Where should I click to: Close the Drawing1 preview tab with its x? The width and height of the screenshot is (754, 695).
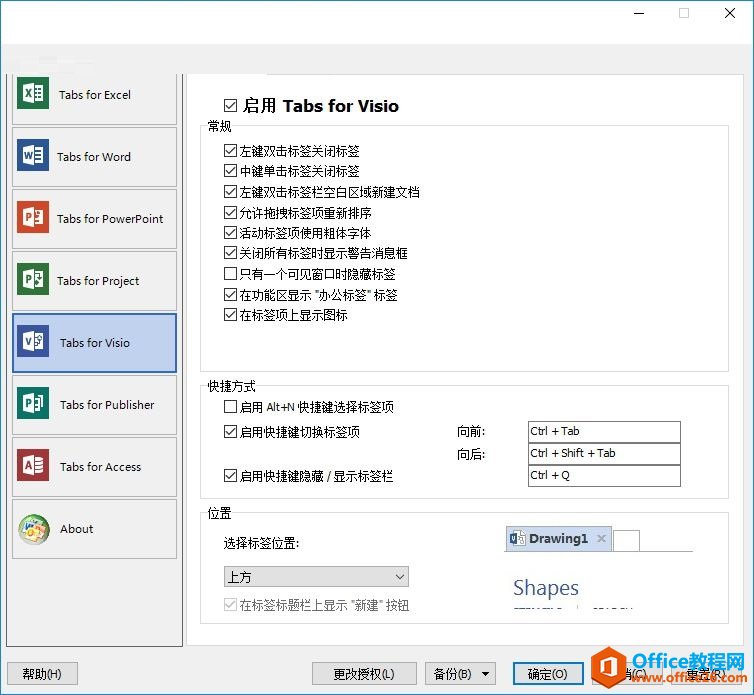(601, 539)
